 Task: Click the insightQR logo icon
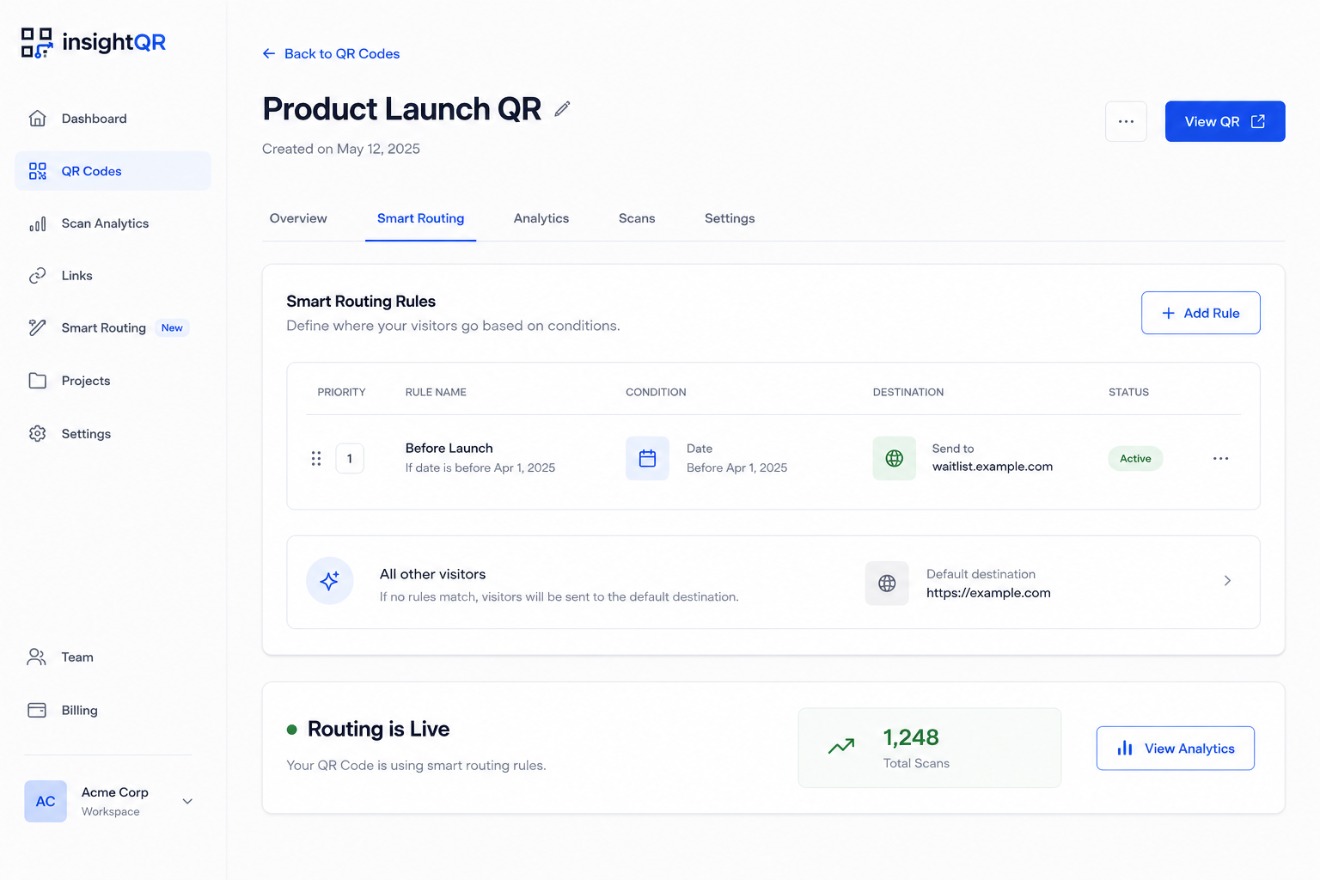(x=37, y=43)
